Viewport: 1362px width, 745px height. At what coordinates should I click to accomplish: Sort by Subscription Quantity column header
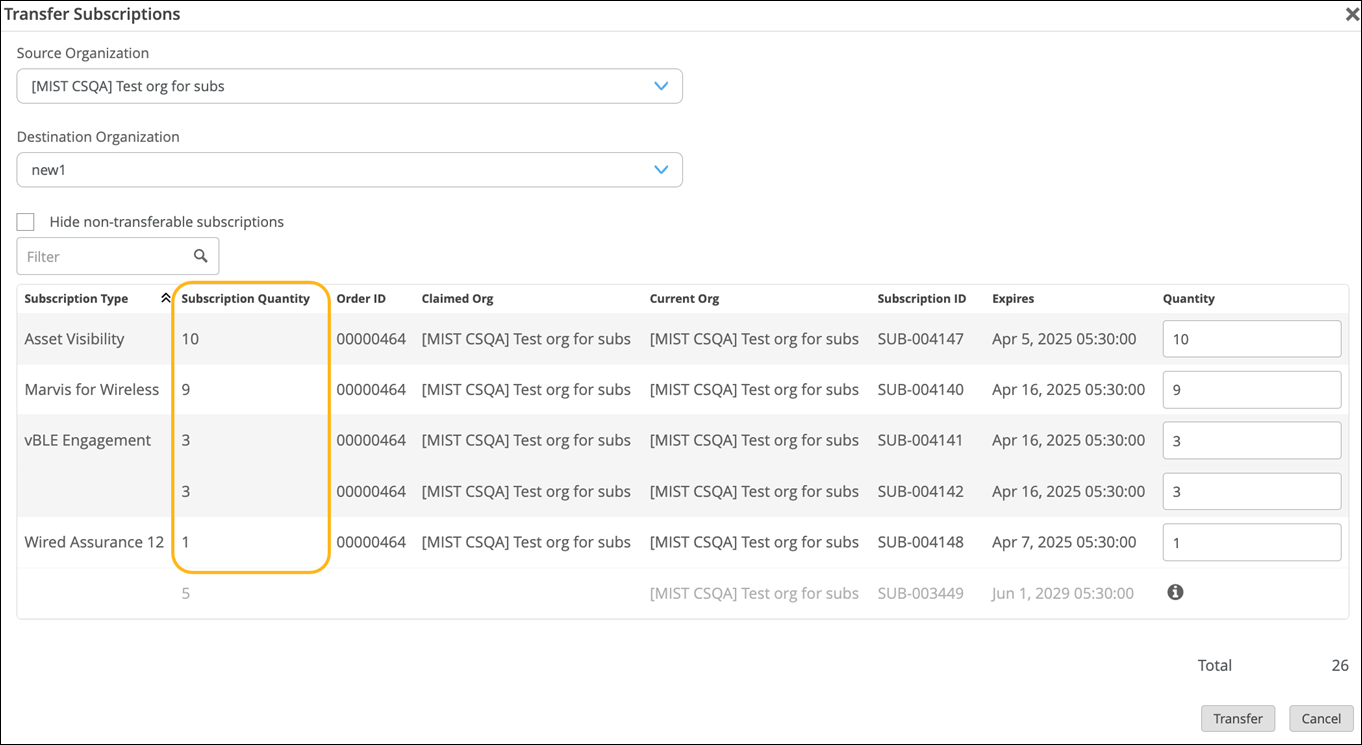pos(245,298)
